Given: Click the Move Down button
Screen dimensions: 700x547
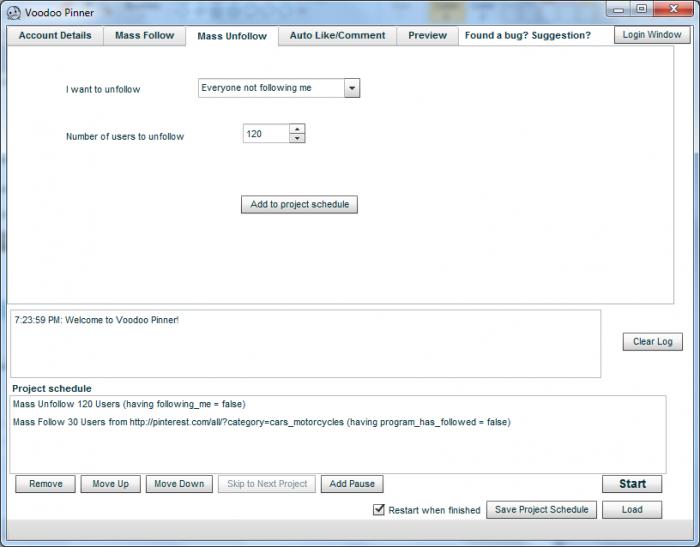Looking at the screenshot, I should click(x=179, y=484).
